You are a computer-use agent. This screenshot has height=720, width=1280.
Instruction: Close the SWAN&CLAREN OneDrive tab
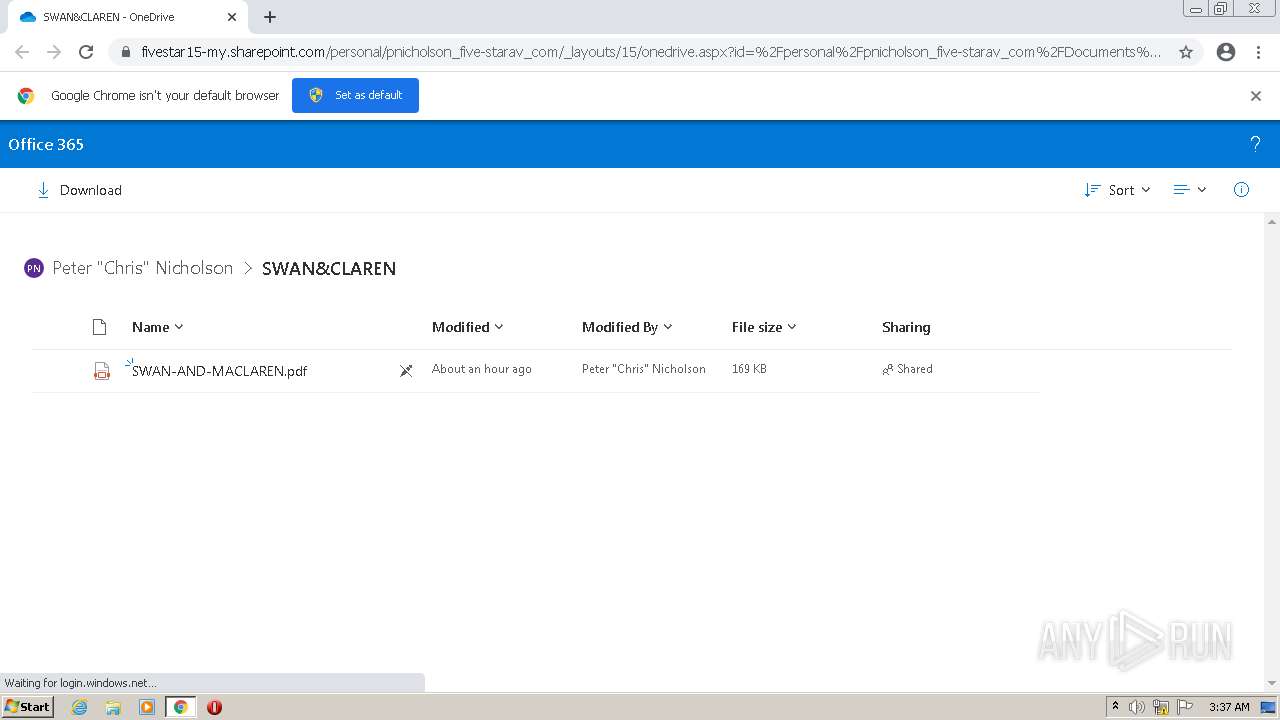click(232, 17)
